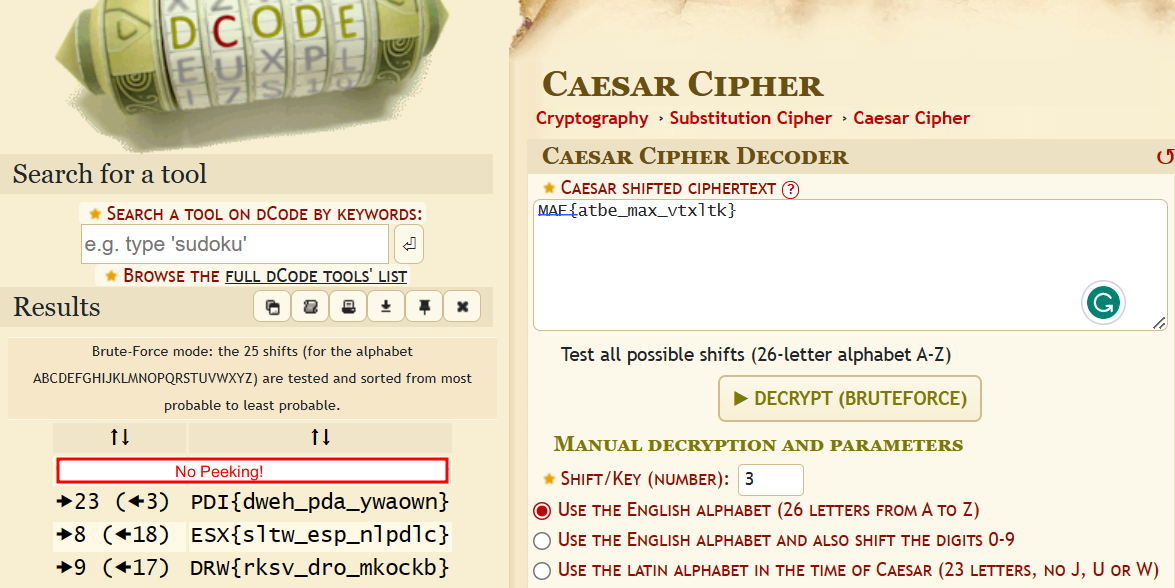Click the Results heading
The image size is (1175, 588).
click(57, 307)
